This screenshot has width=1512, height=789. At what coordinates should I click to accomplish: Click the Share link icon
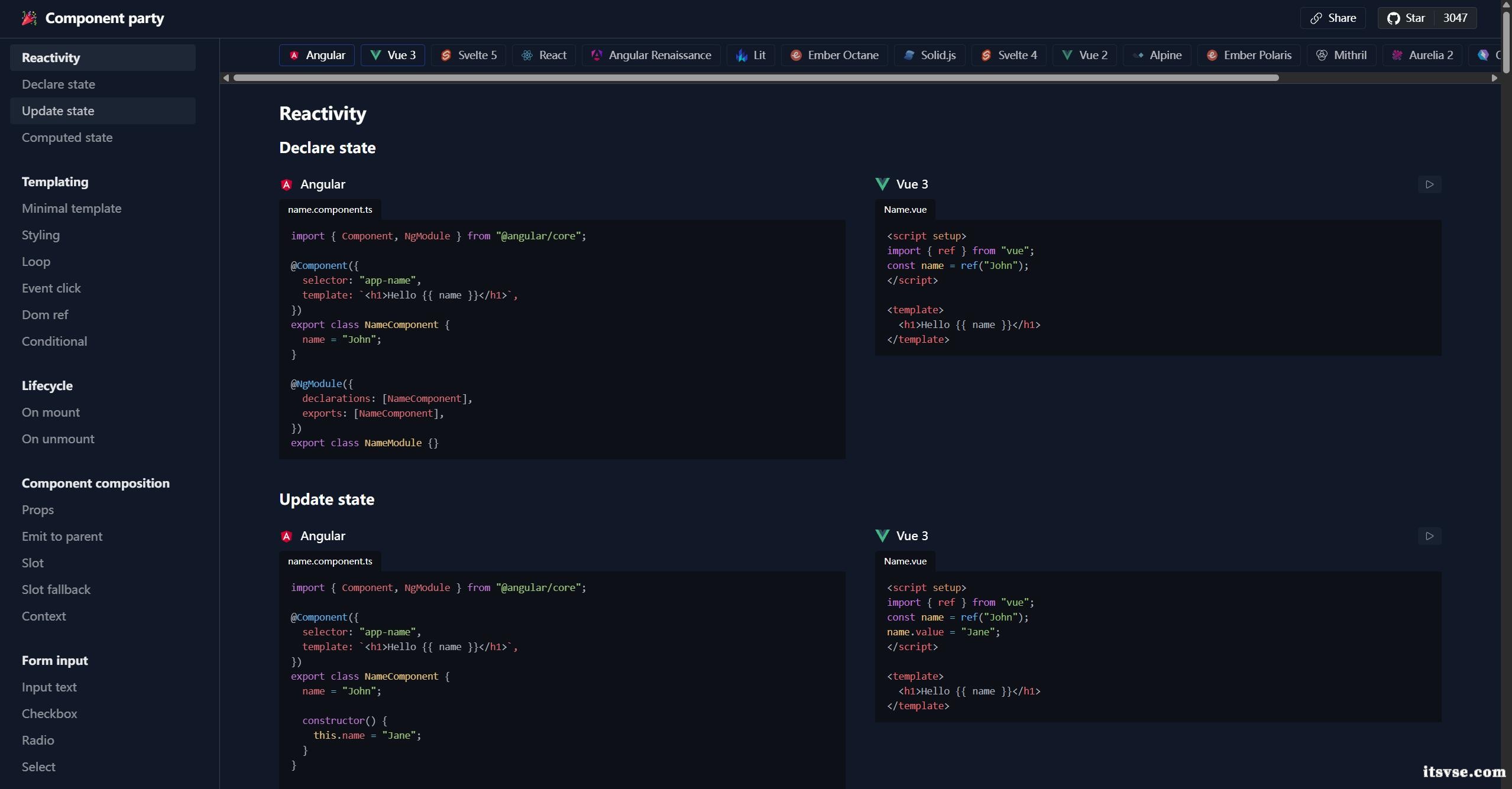point(1316,18)
